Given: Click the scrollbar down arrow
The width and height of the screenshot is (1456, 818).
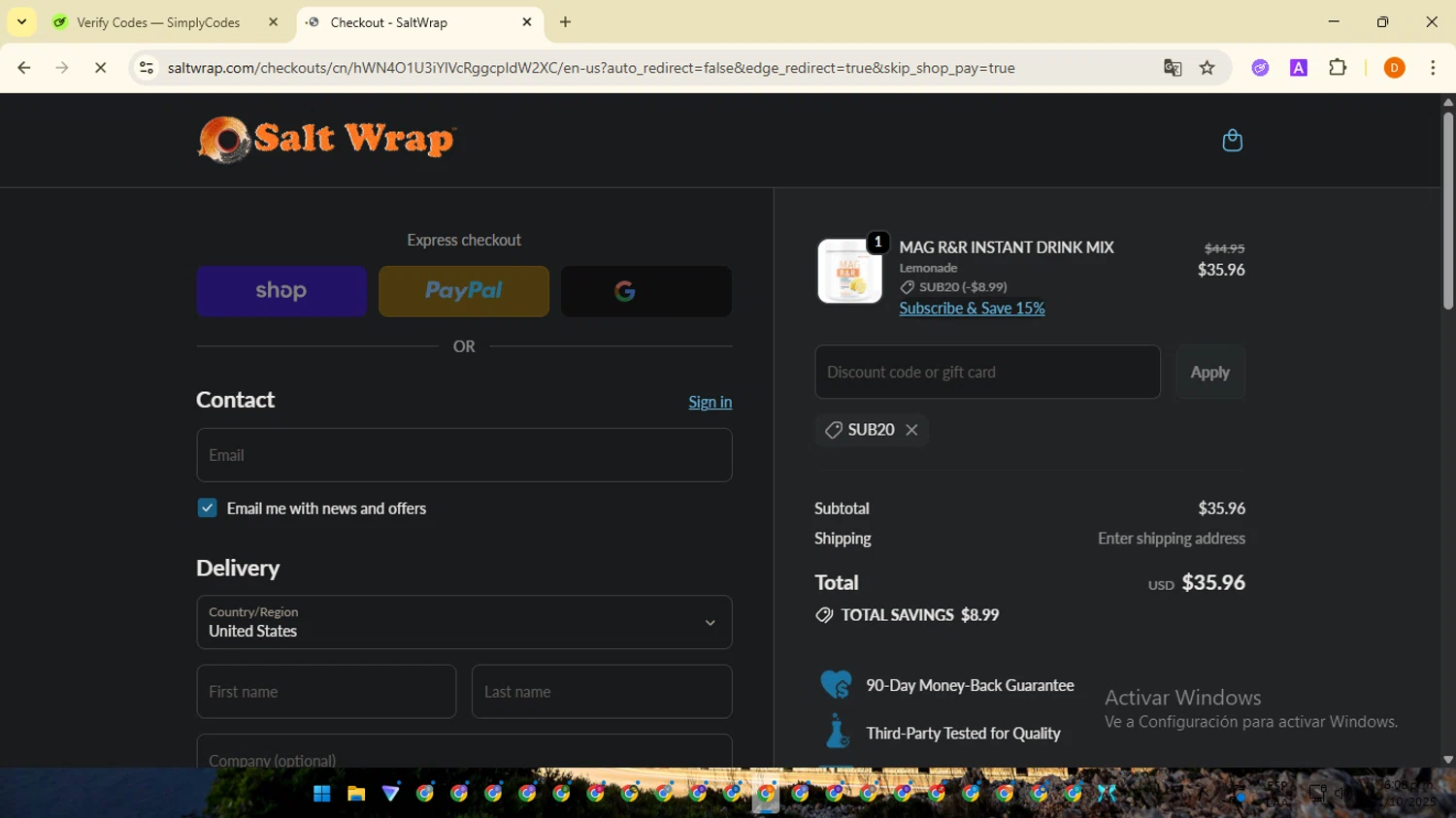Looking at the screenshot, I should pos(1448,760).
